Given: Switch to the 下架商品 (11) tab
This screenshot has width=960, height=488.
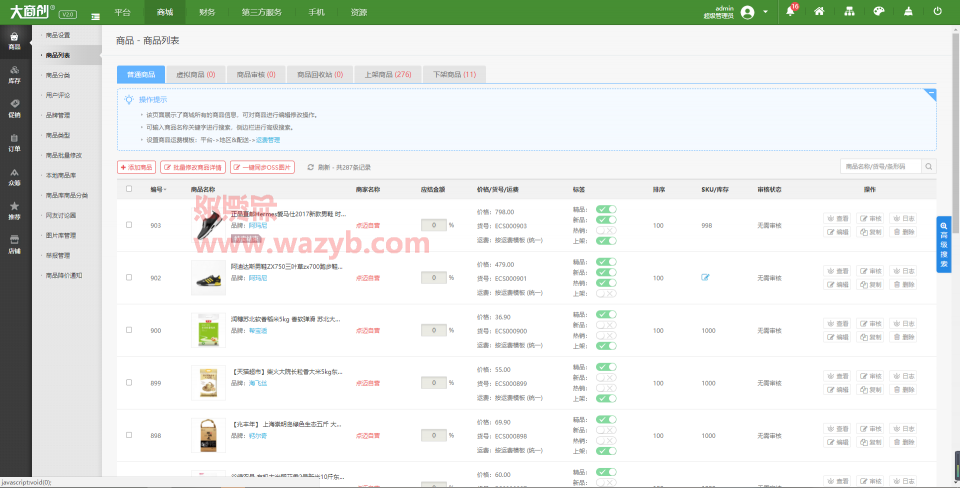Looking at the screenshot, I should point(454,74).
